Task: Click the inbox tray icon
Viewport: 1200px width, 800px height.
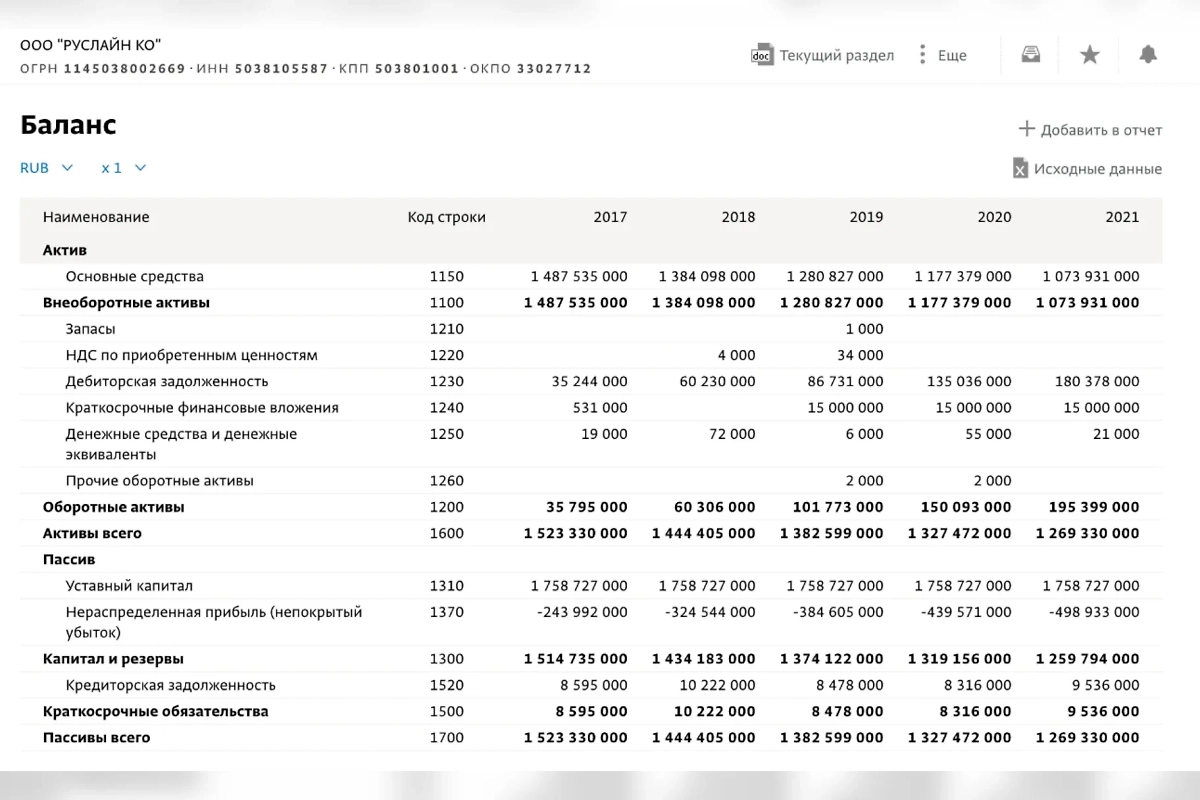Action: [x=1031, y=54]
